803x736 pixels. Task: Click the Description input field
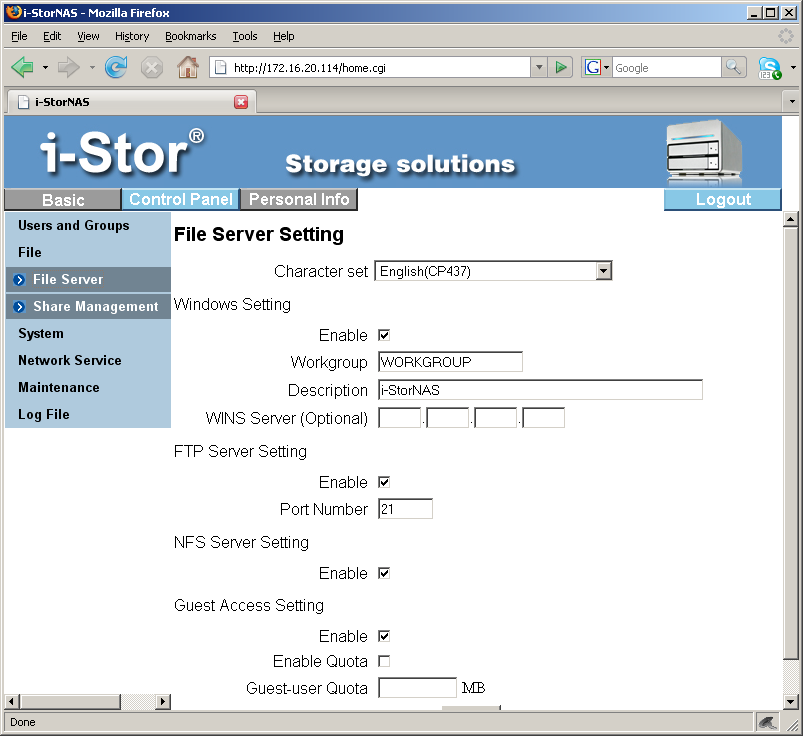pyautogui.click(x=540, y=390)
